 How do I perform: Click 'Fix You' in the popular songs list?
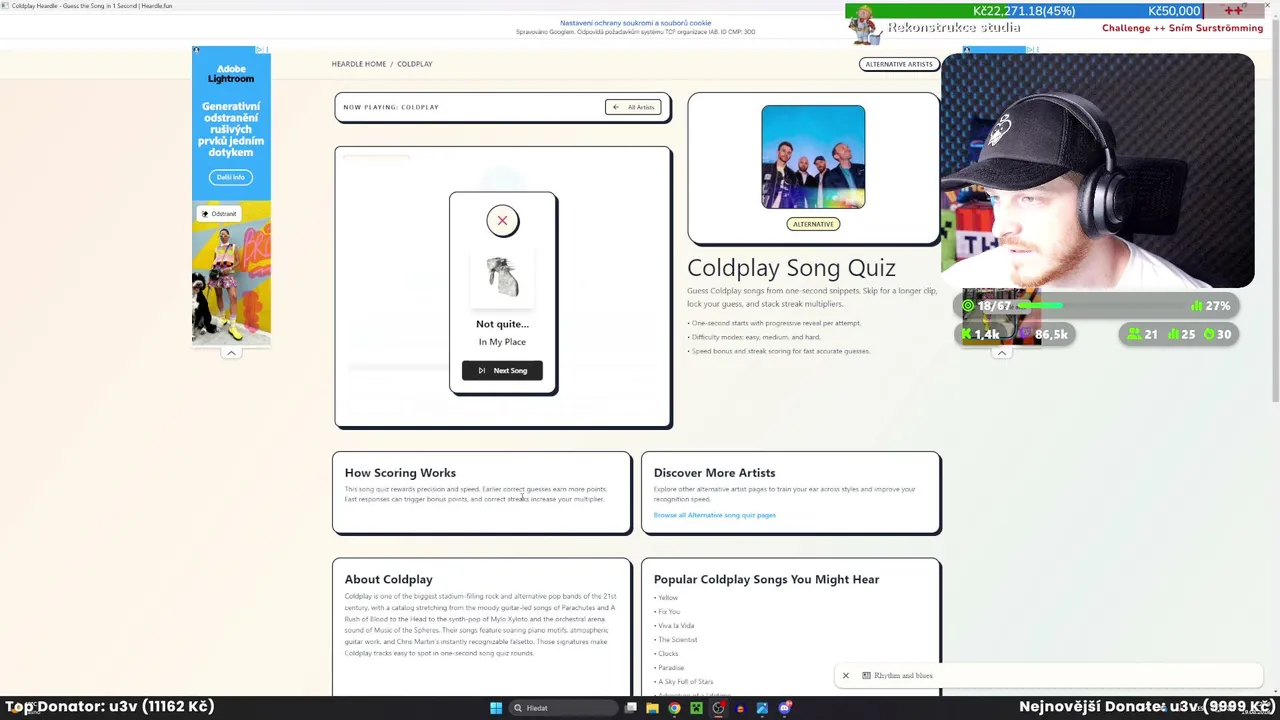[x=669, y=612]
